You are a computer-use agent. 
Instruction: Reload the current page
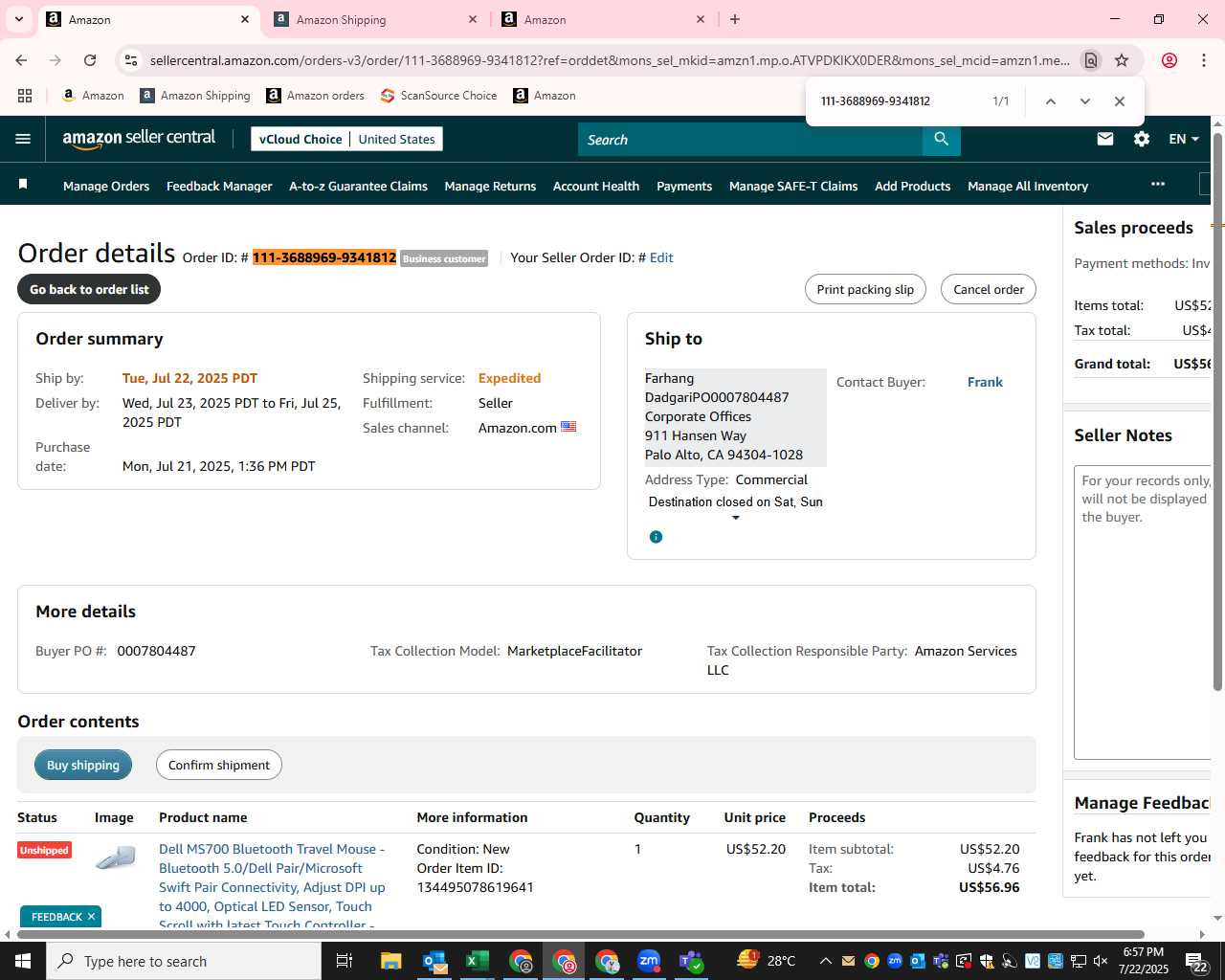tap(90, 60)
